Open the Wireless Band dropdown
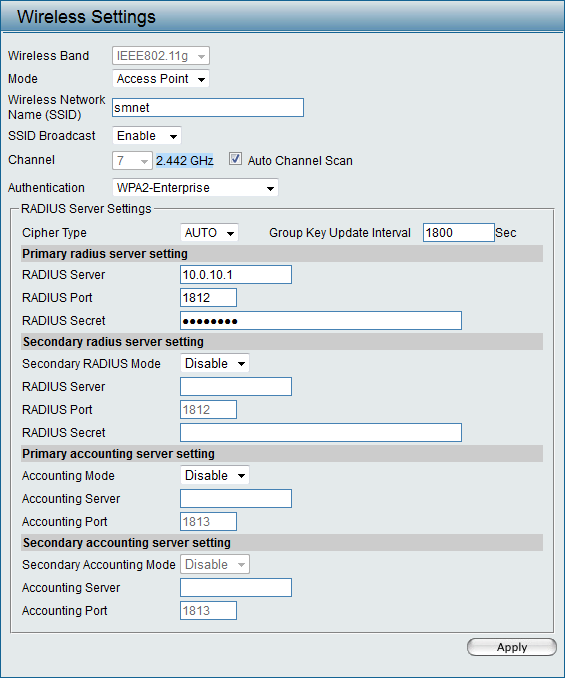This screenshot has width=565, height=678. (161, 56)
